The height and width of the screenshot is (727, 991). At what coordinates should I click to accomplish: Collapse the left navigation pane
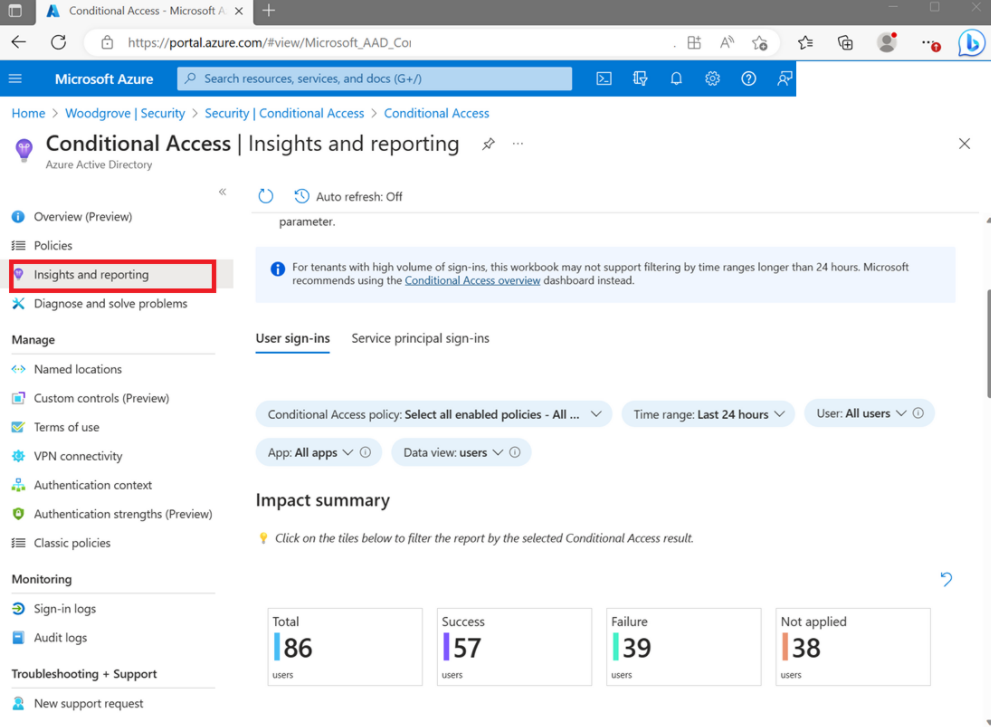pyautogui.click(x=222, y=192)
